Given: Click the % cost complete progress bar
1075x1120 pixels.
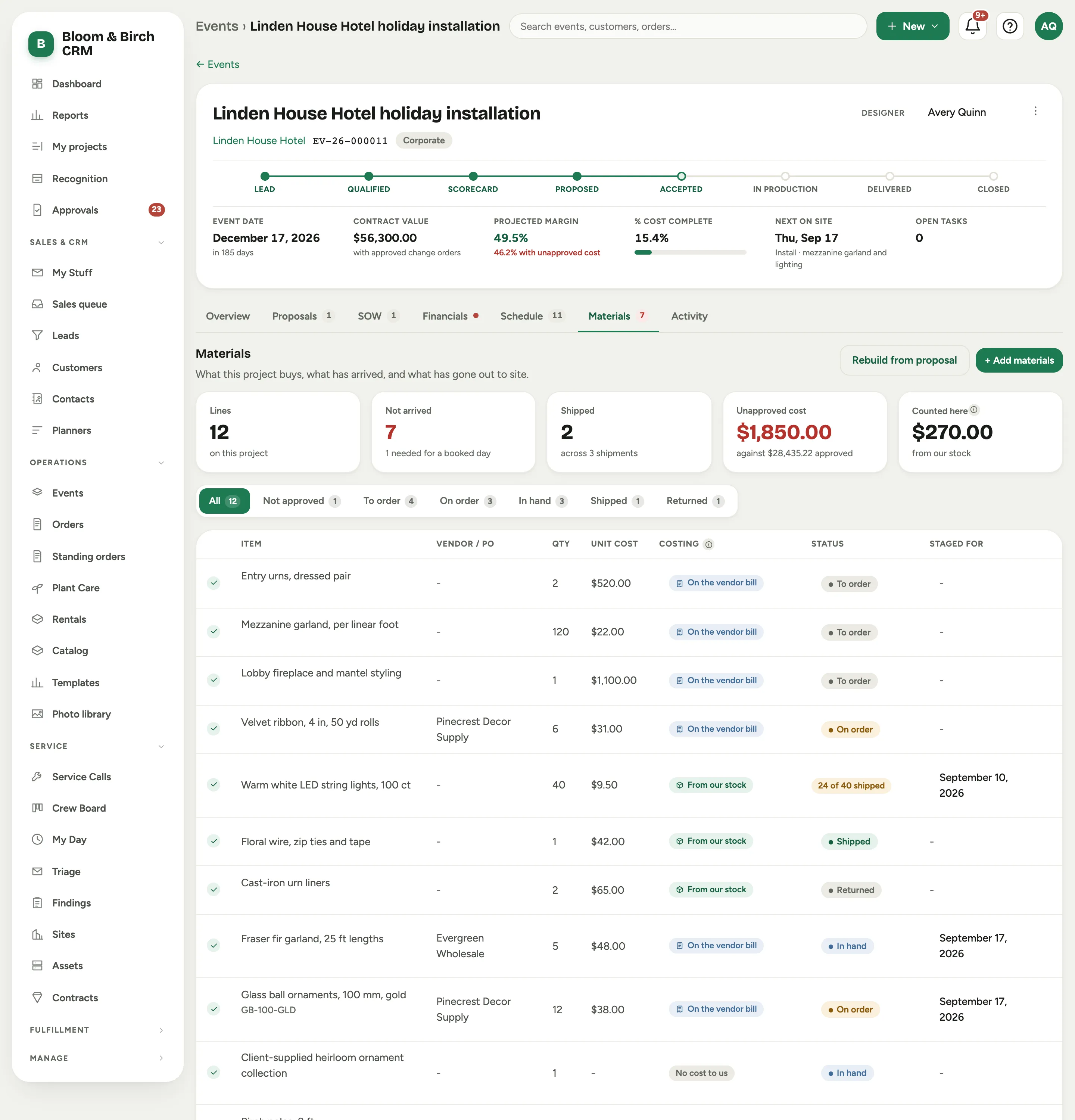Looking at the screenshot, I should pos(690,253).
